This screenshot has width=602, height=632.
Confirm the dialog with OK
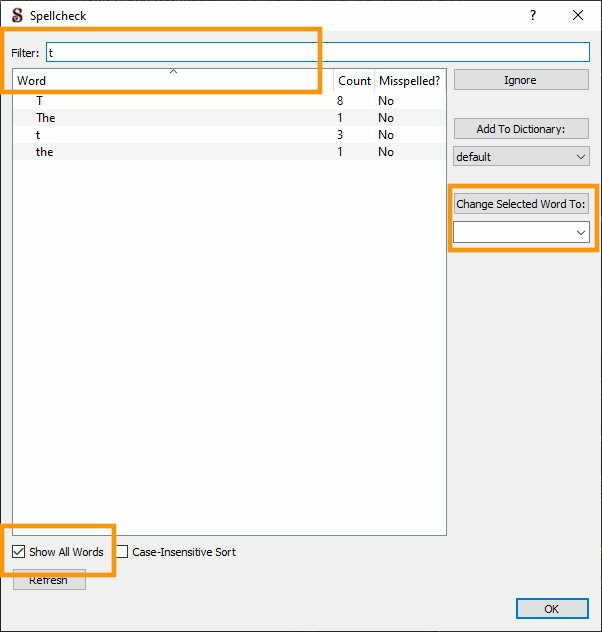552,608
